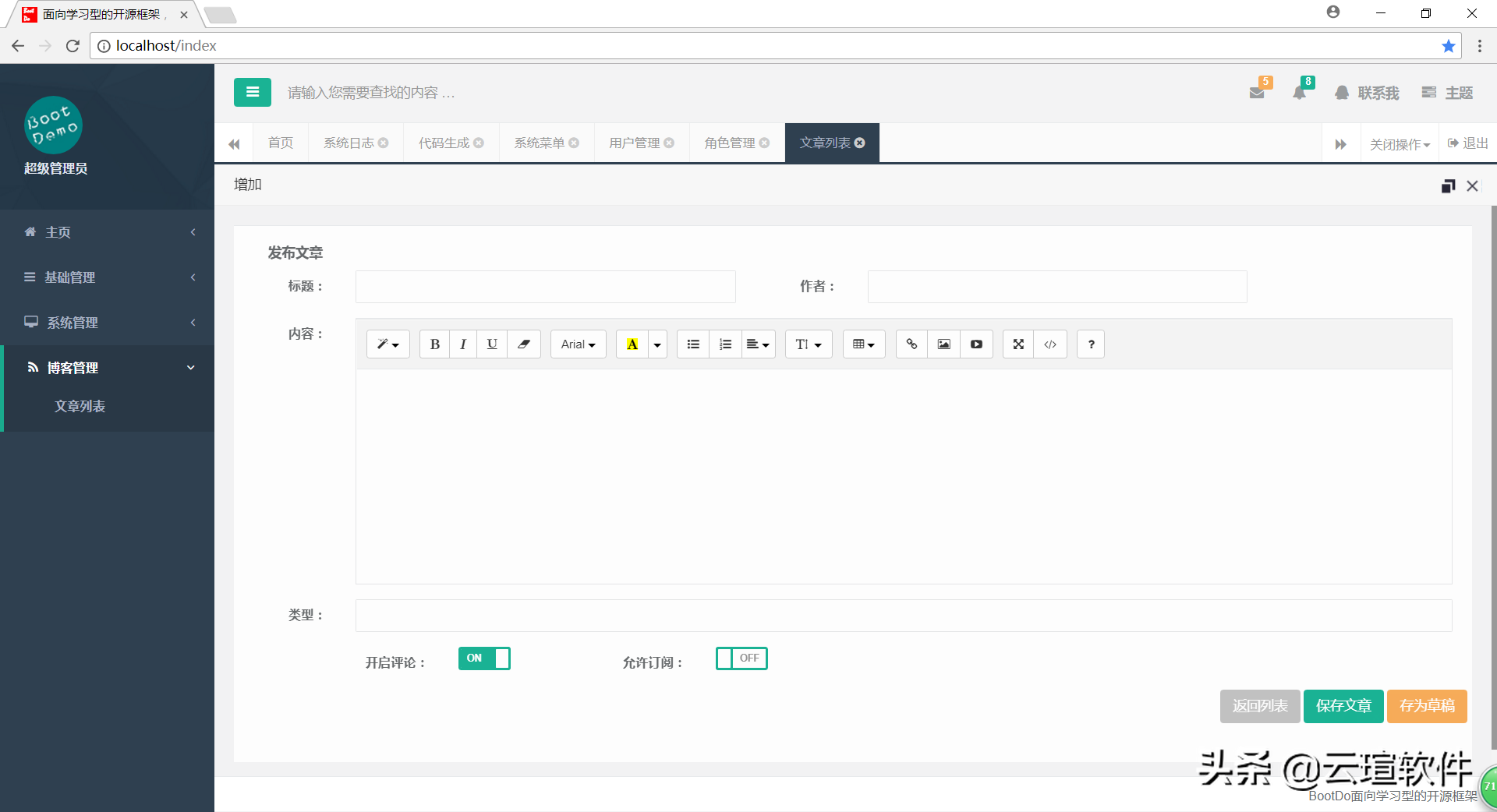Viewport: 1497px width, 812px height.
Task: Reload the page in the browser
Action: (x=73, y=46)
